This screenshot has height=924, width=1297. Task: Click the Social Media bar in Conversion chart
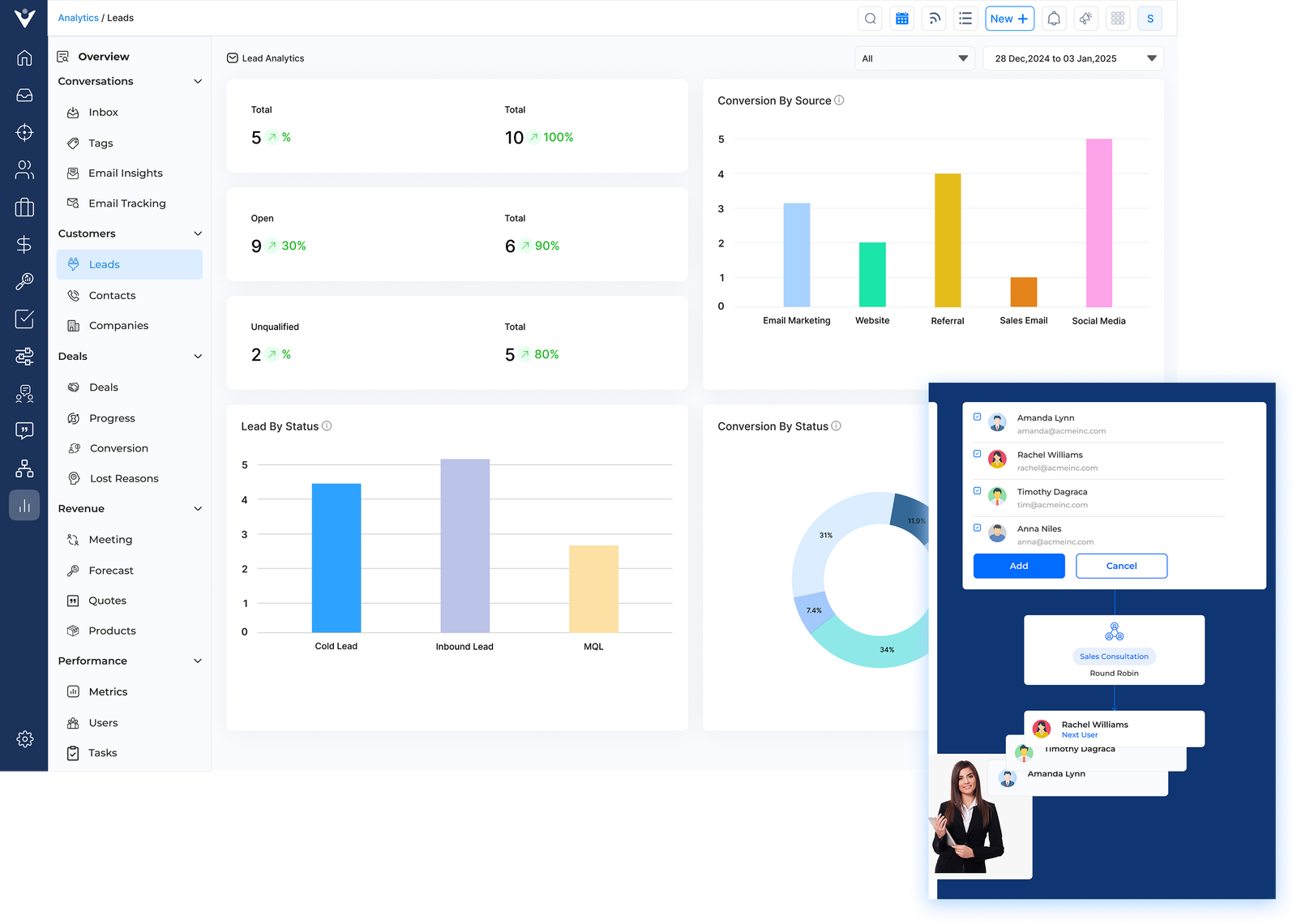coord(1098,223)
